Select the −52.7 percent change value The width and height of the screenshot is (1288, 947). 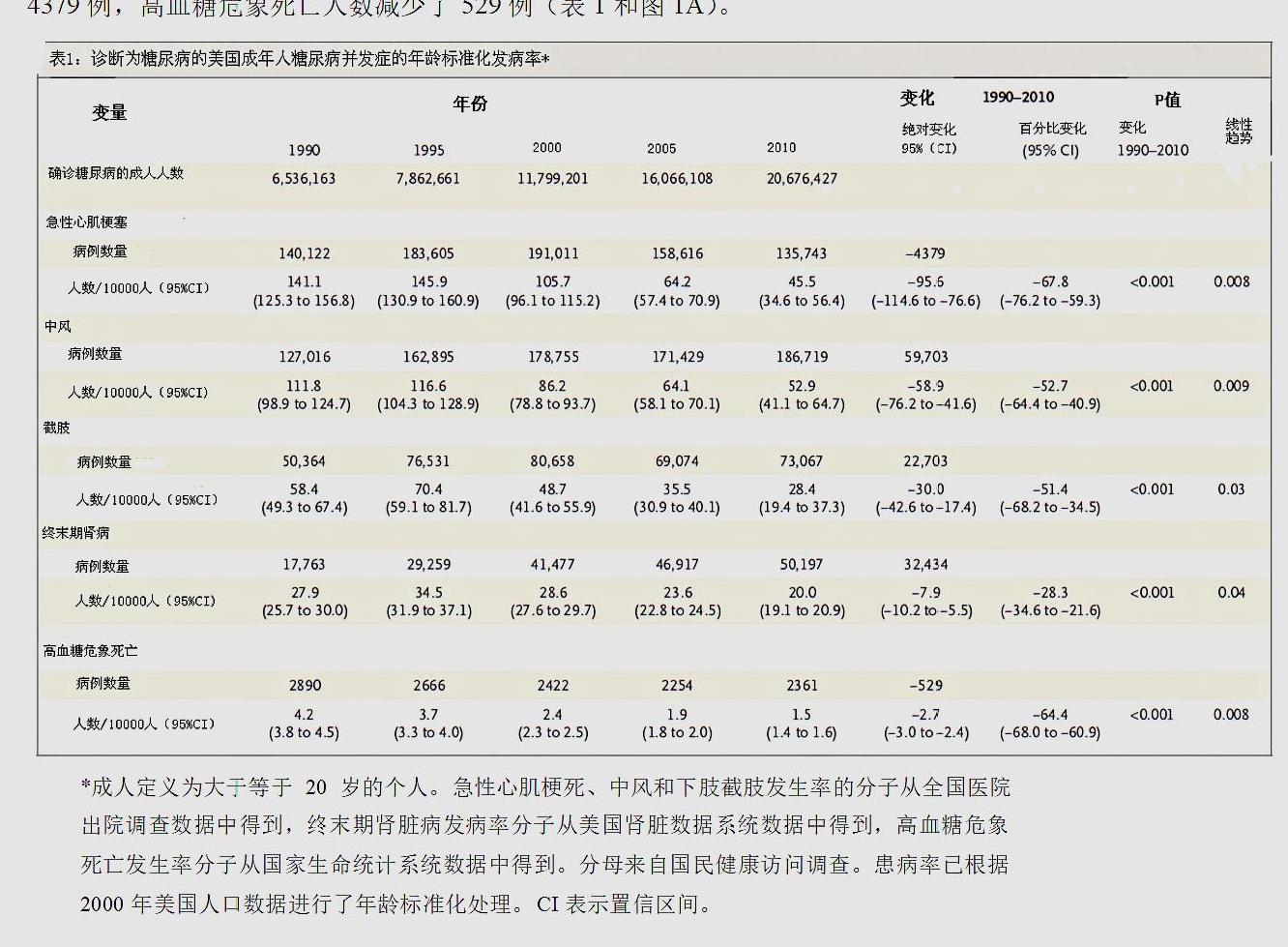(x=1050, y=385)
